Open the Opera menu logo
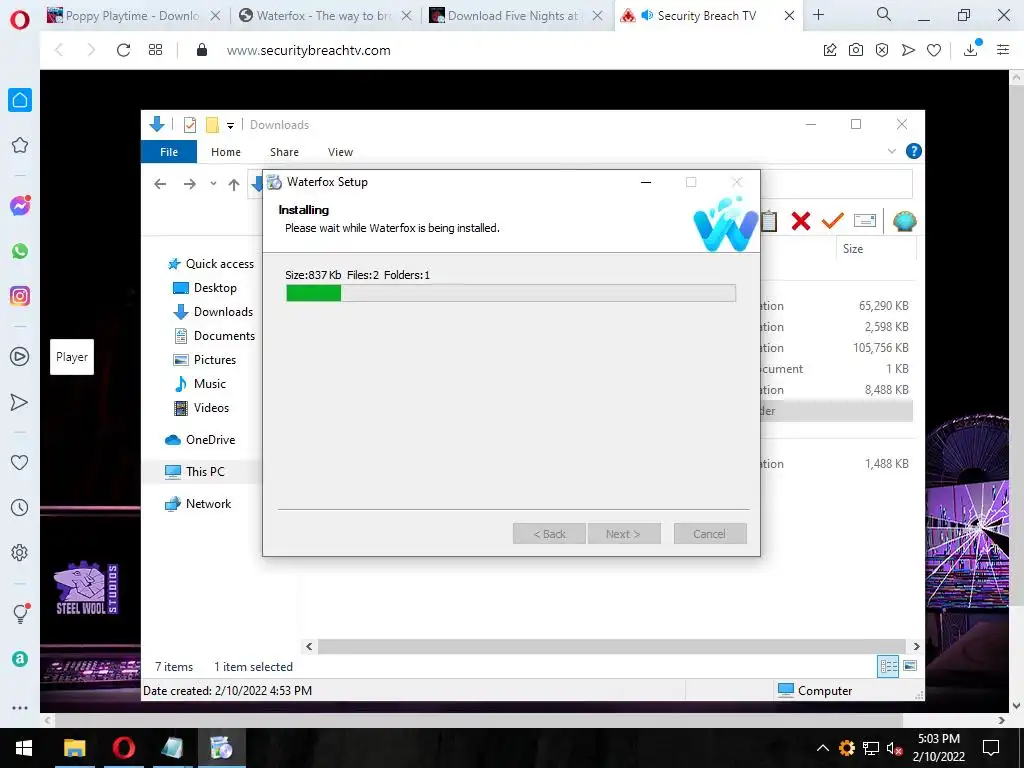Viewport: 1024px width, 768px height. click(x=20, y=20)
